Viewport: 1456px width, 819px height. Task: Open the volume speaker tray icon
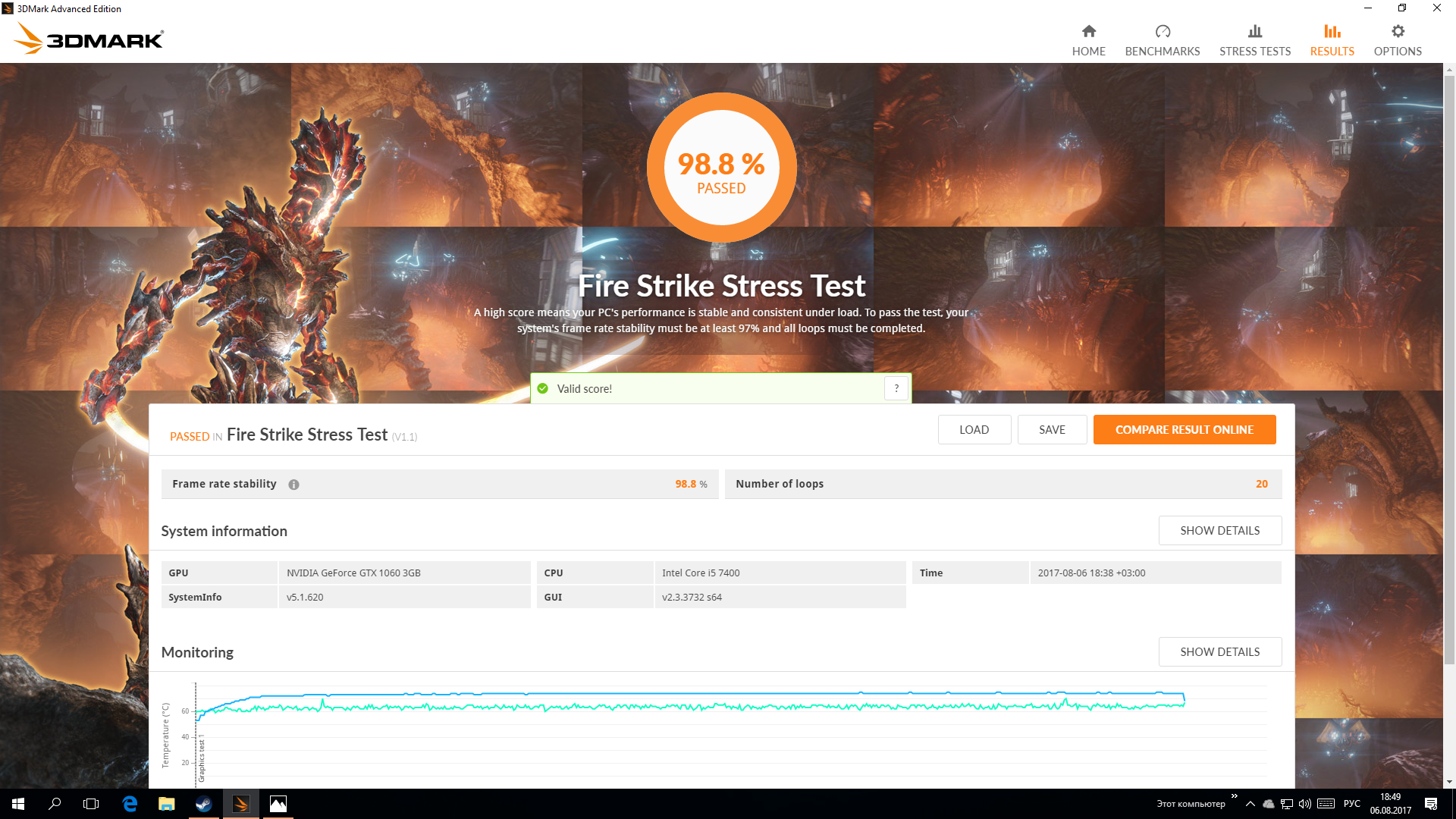point(1304,804)
